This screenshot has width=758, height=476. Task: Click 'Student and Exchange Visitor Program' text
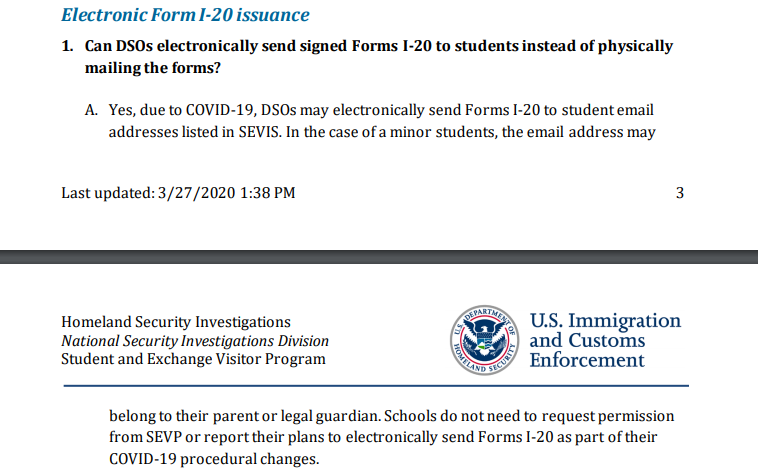tap(193, 359)
